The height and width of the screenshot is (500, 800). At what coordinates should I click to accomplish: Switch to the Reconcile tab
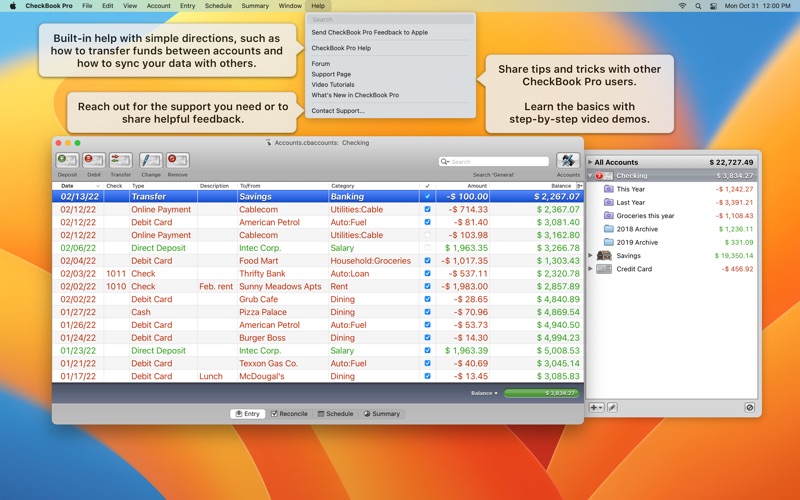point(289,414)
